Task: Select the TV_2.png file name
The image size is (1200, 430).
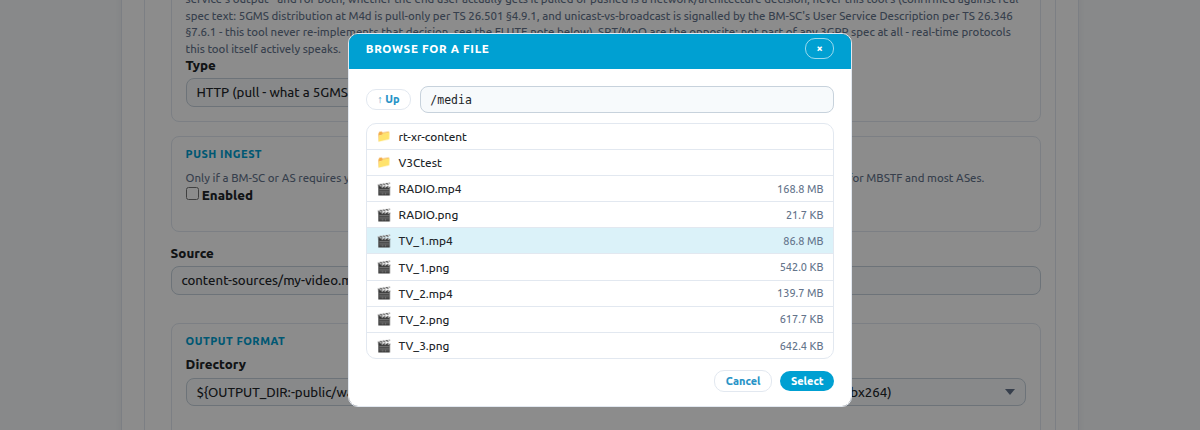Action: [424, 319]
